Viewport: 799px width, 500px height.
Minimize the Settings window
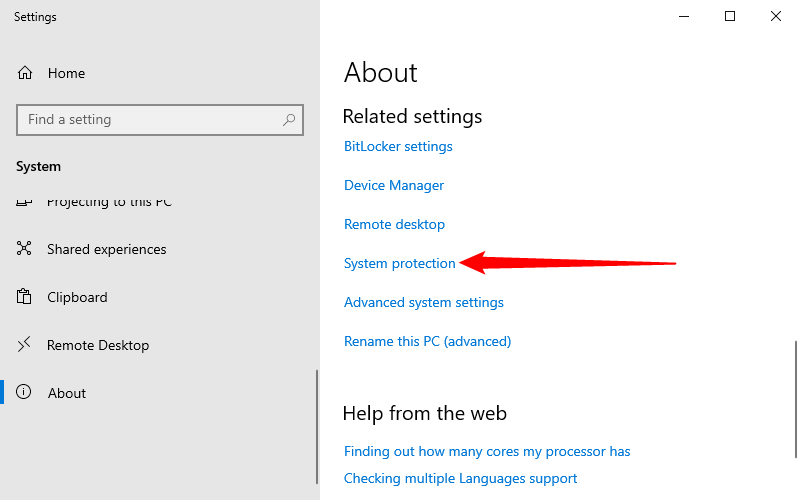pyautogui.click(x=684, y=16)
